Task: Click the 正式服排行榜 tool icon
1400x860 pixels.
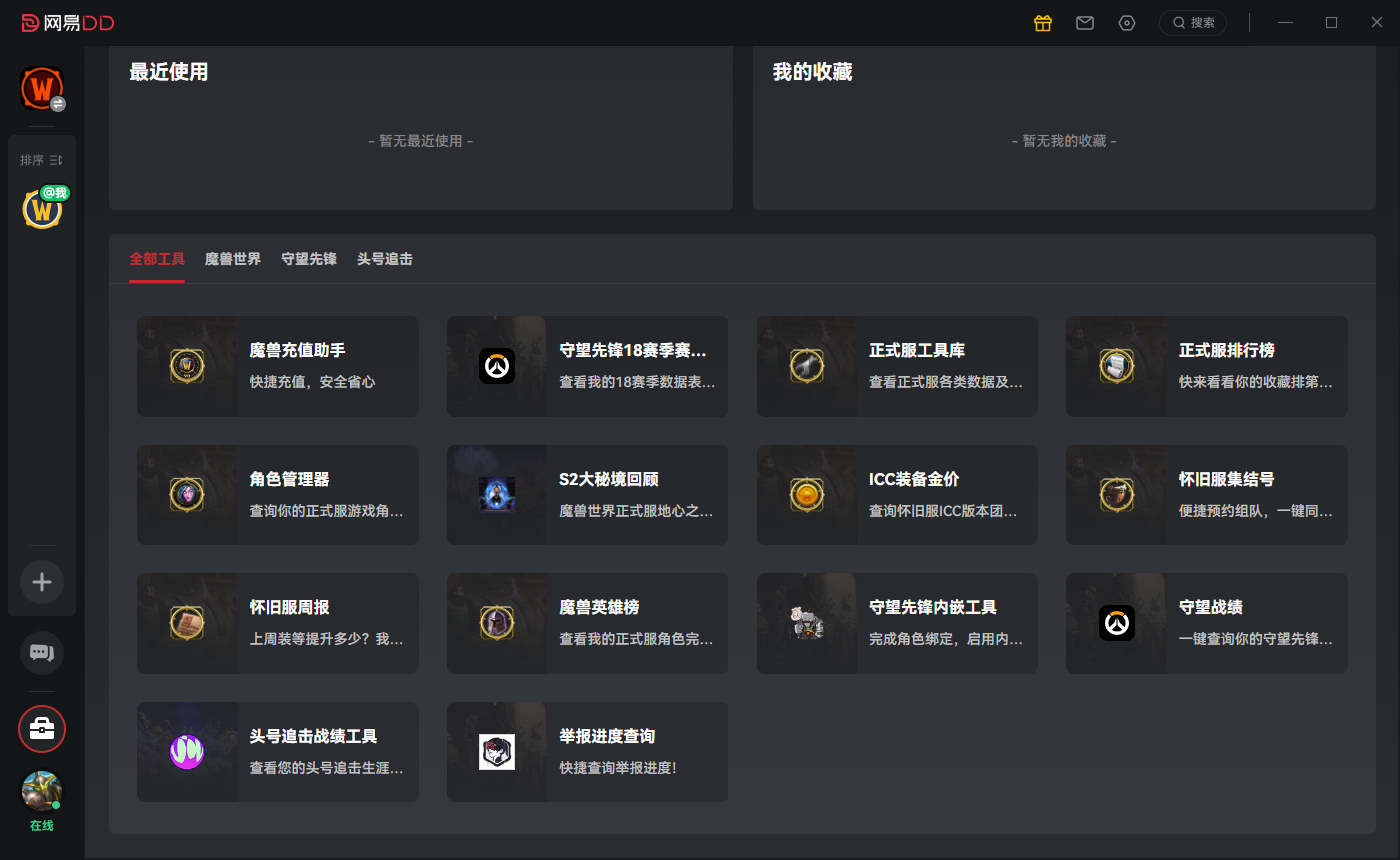Action: (x=1116, y=366)
